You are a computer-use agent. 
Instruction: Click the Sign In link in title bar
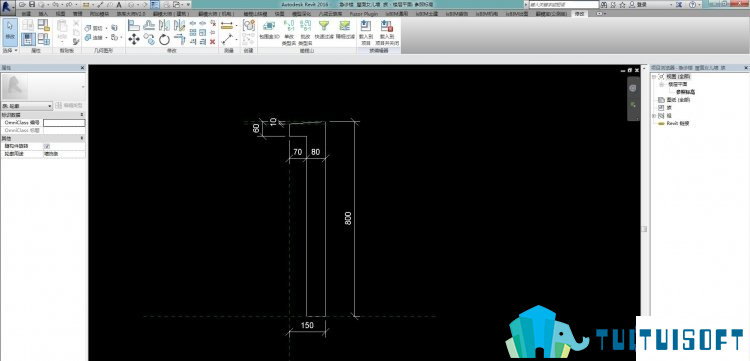(x=640, y=4)
